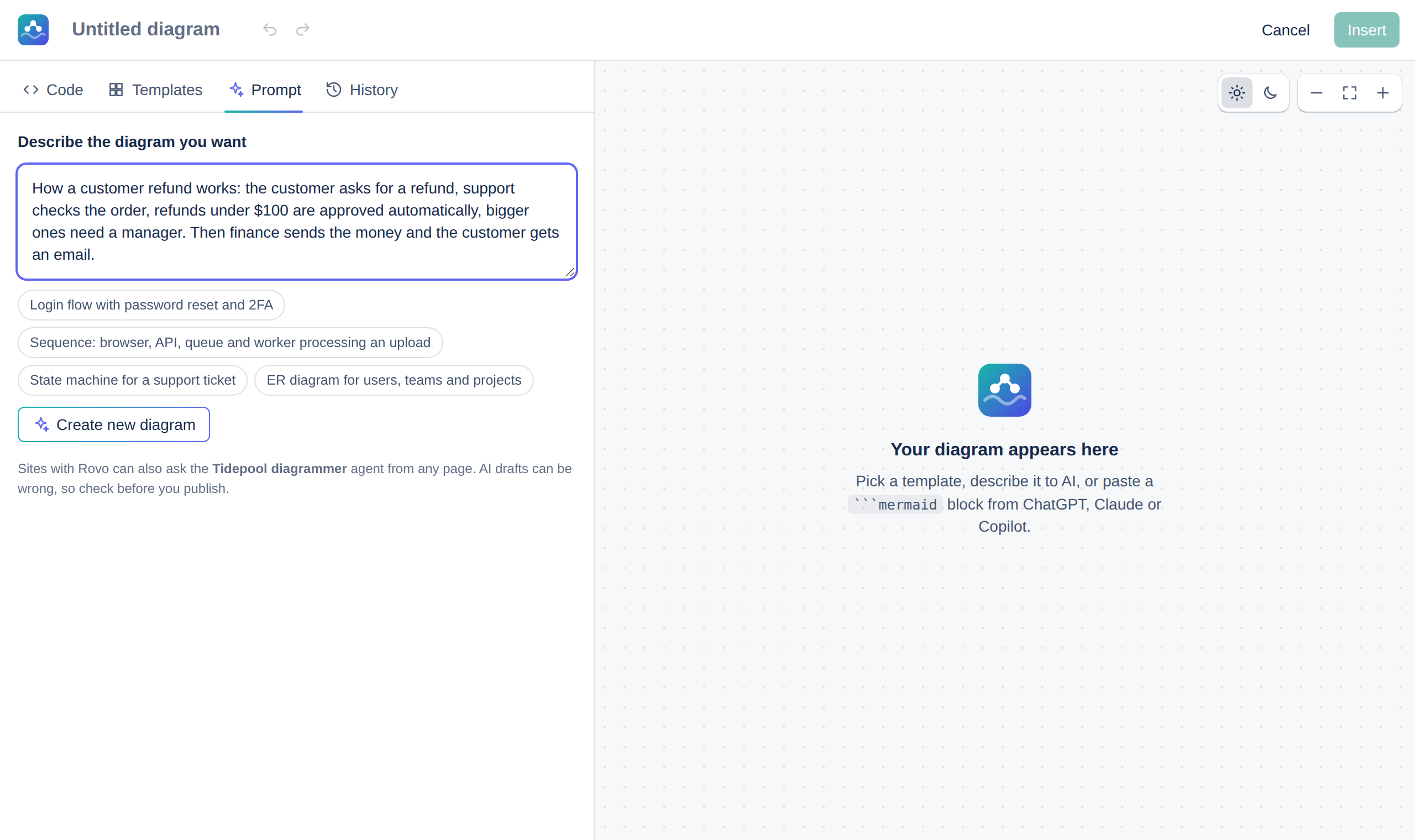Fit diagram to screen icon
The height and width of the screenshot is (840, 1415).
1350,93
